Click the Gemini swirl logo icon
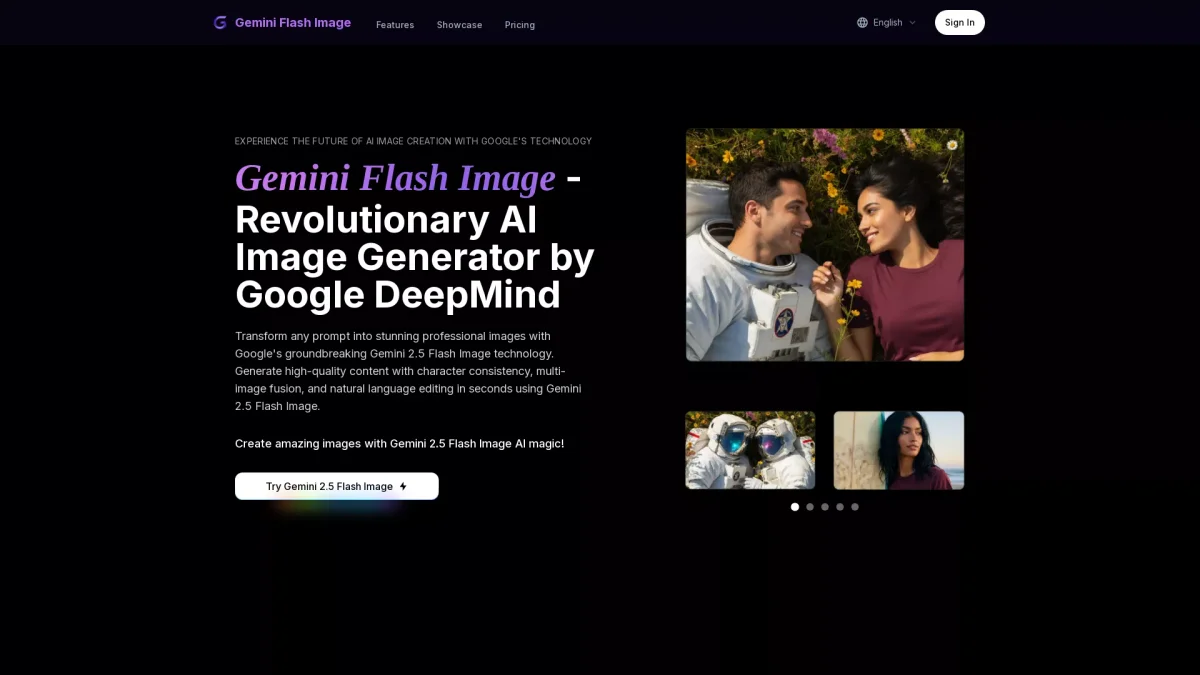Screen dimensions: 1200x675 (x=220, y=23)
